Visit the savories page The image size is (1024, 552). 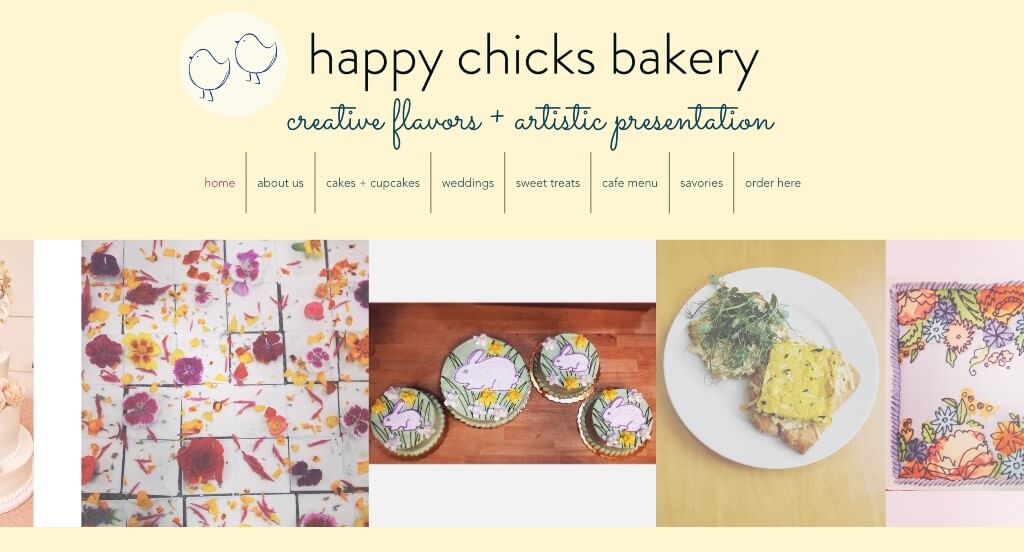click(x=701, y=183)
